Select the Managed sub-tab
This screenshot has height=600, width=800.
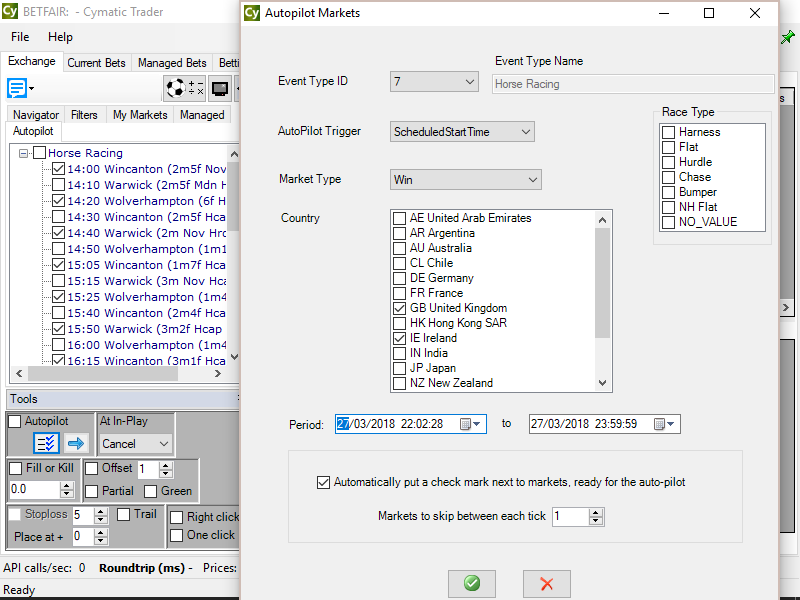pyautogui.click(x=202, y=115)
